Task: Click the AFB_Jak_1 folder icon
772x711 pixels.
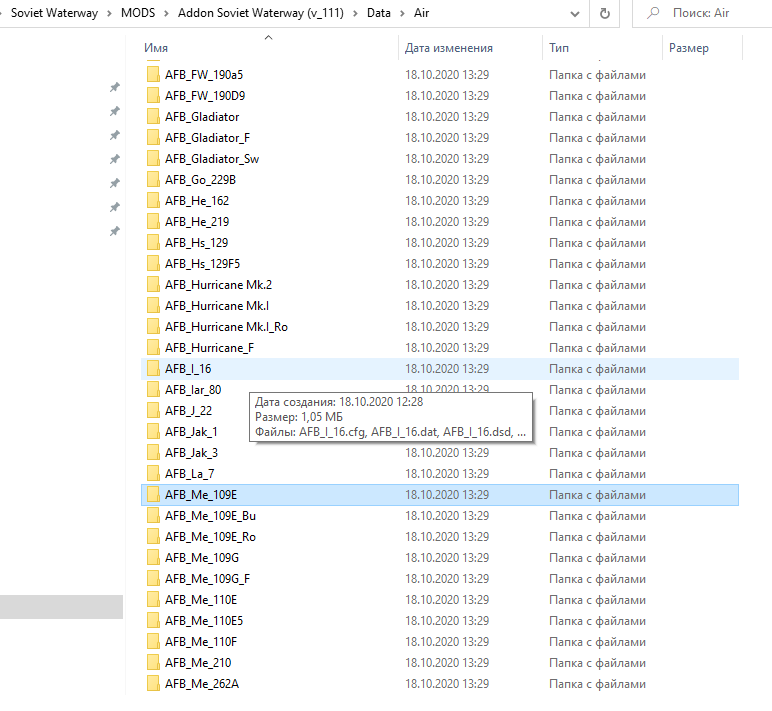Action: tap(153, 432)
